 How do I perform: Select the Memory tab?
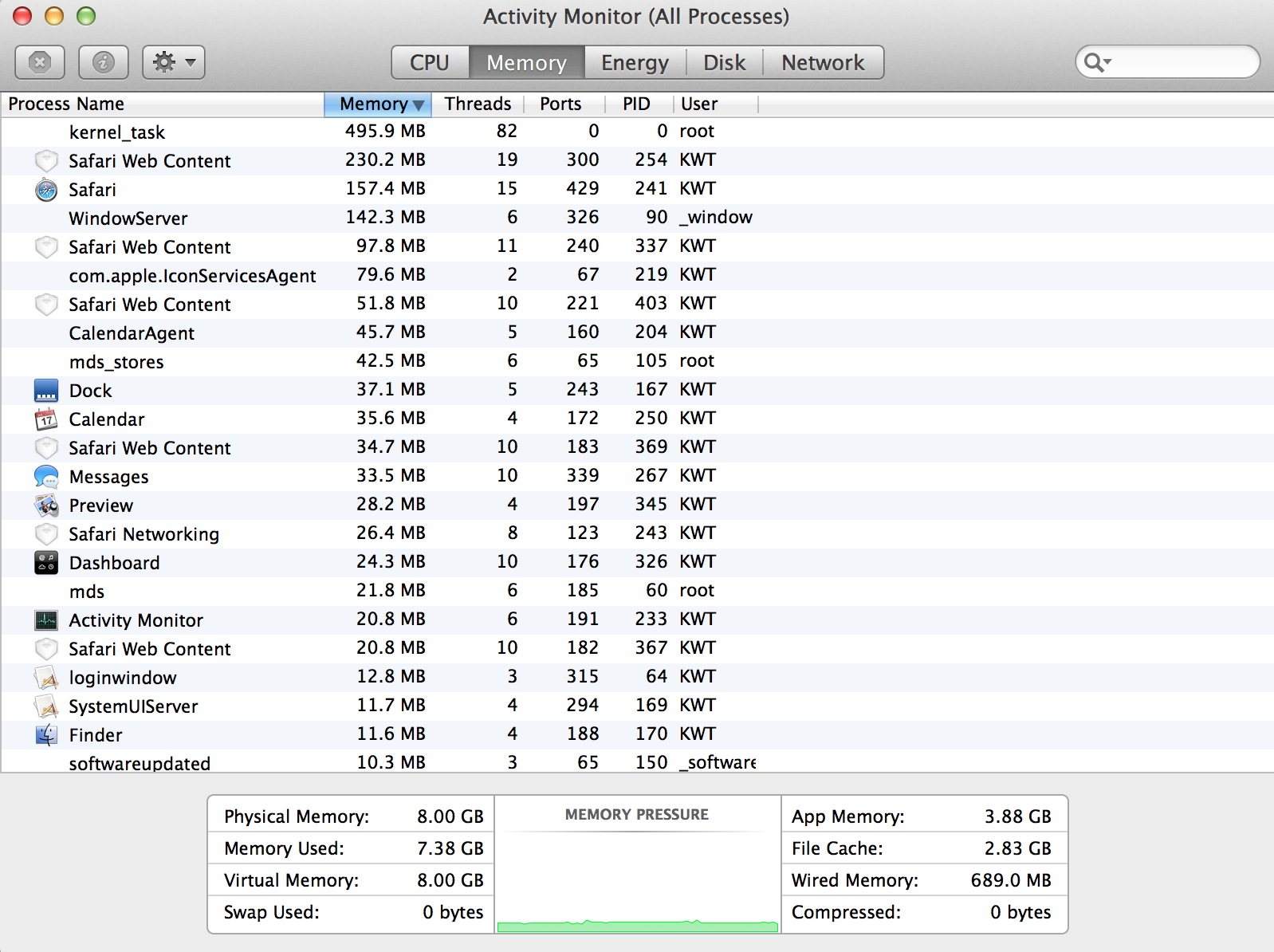(x=527, y=62)
